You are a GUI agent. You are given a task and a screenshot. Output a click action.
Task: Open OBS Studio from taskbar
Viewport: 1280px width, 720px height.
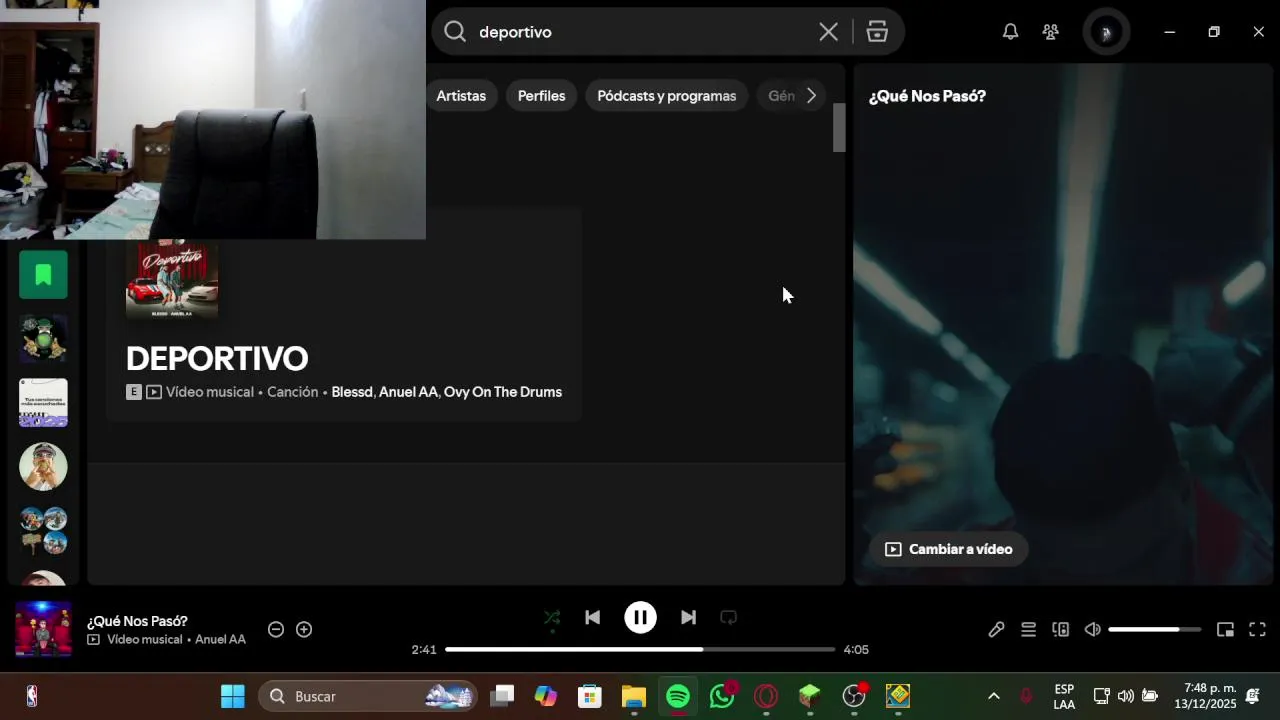pos(854,696)
